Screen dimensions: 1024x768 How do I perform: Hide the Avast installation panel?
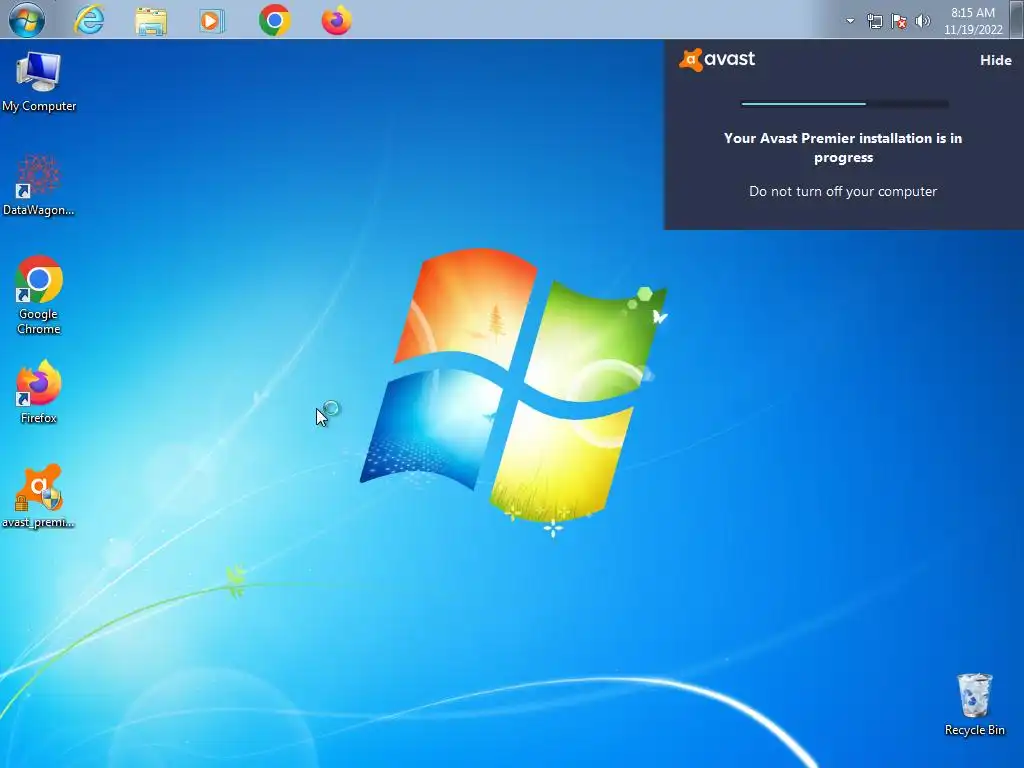pyautogui.click(x=995, y=60)
